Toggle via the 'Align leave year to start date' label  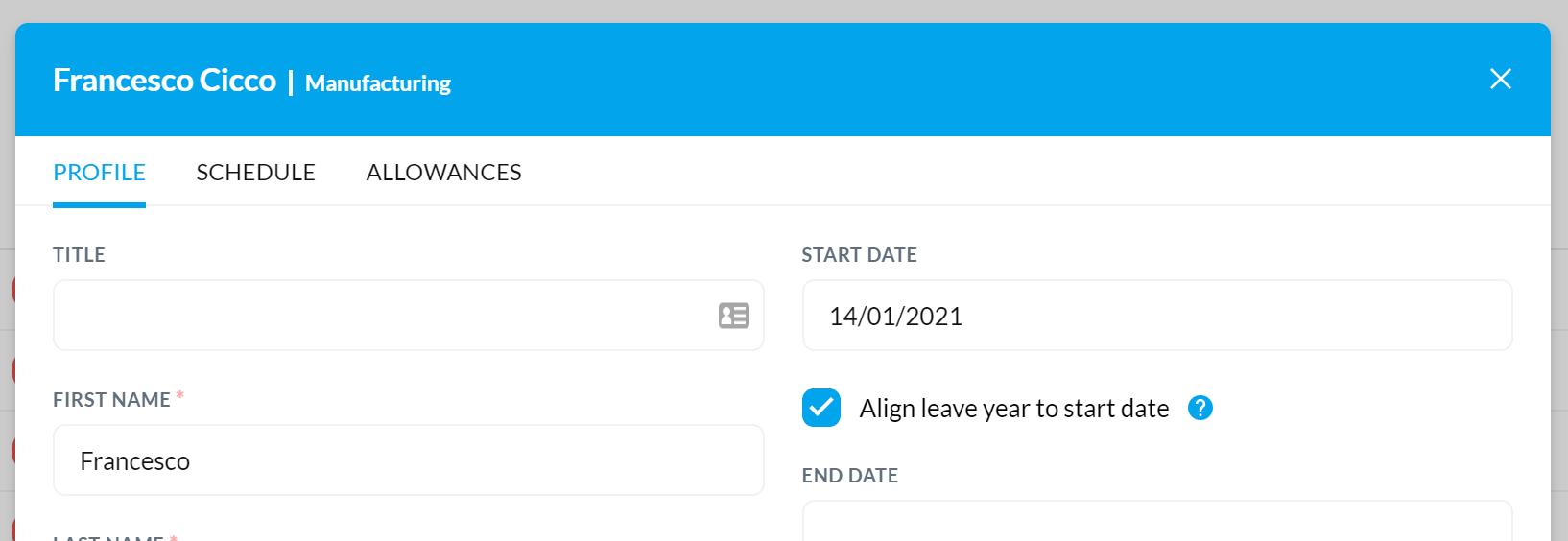pyautogui.click(x=1014, y=409)
